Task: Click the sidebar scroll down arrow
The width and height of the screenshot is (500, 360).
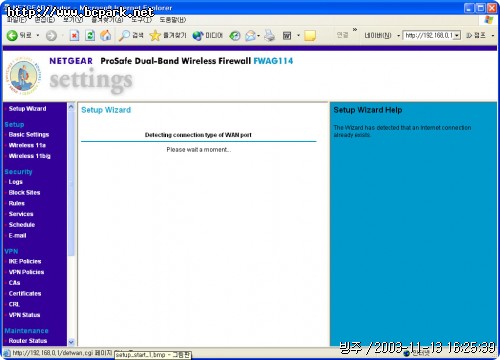Action: [71, 342]
